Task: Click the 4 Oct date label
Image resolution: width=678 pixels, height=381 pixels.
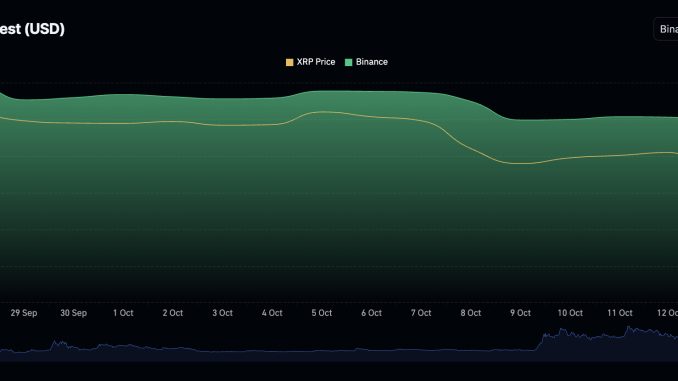Action: click(272, 313)
